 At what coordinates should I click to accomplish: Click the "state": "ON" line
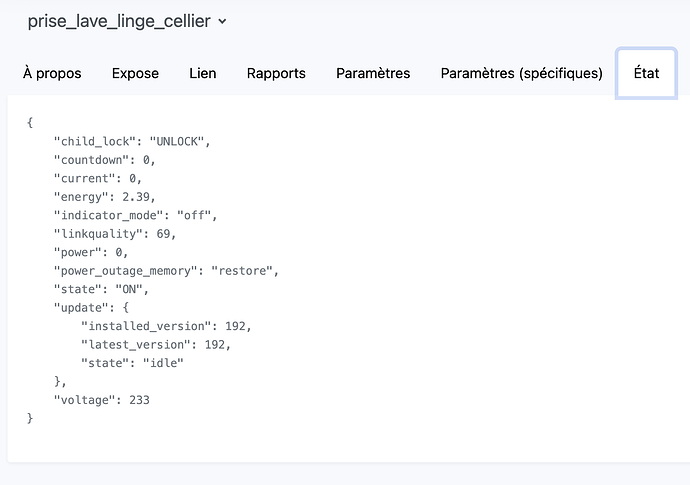[101, 289]
